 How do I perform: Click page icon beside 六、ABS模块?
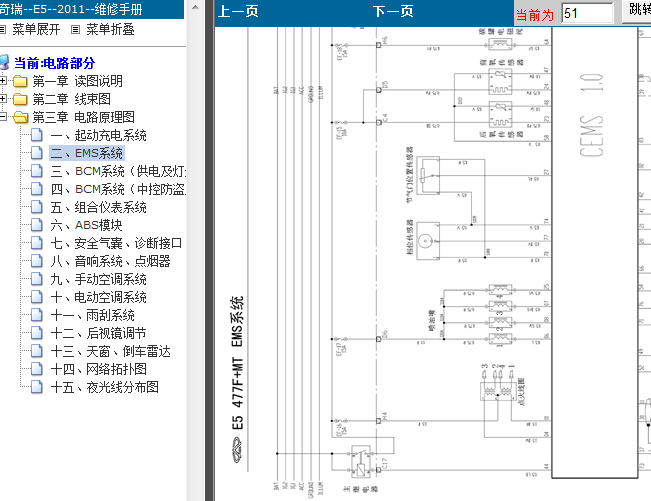click(37, 225)
